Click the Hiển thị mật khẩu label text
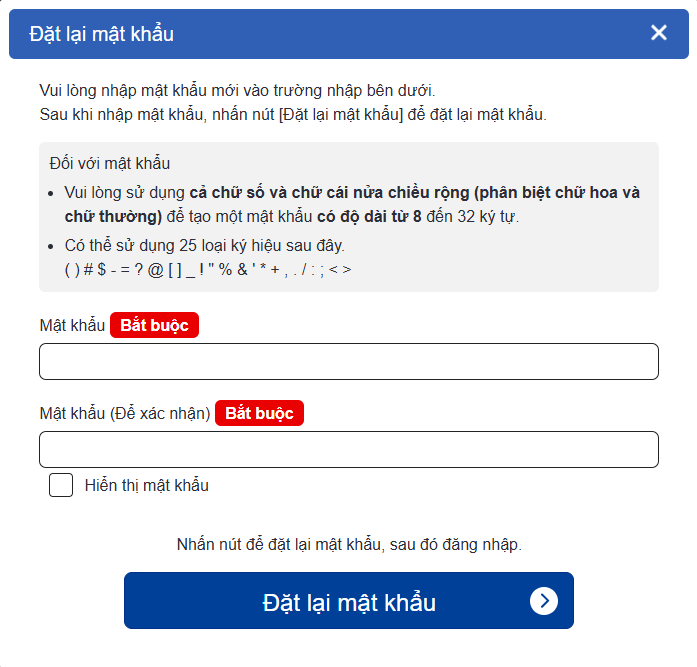This screenshot has height=667, width=697. point(147,486)
